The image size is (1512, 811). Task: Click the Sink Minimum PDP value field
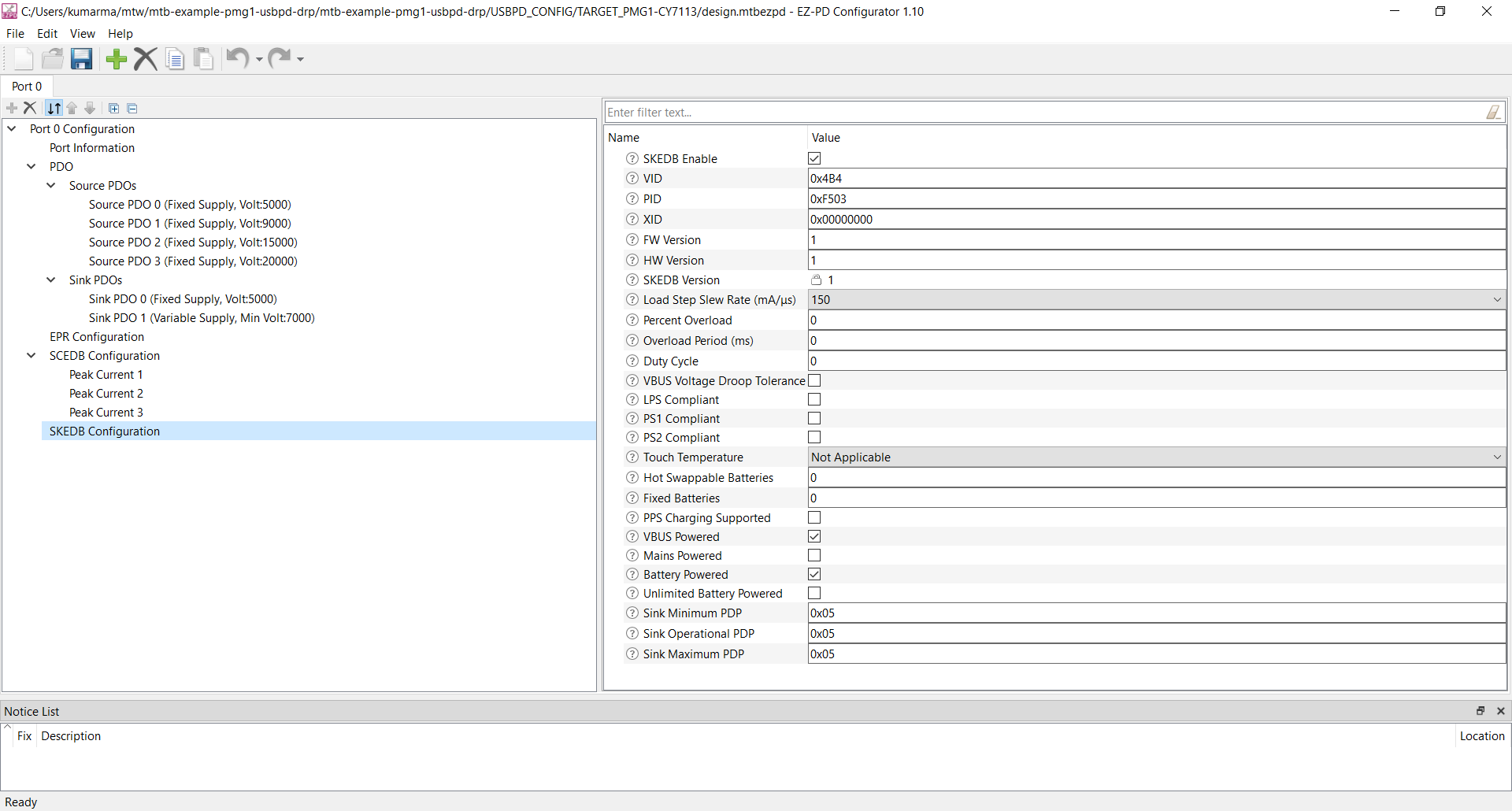click(1157, 613)
